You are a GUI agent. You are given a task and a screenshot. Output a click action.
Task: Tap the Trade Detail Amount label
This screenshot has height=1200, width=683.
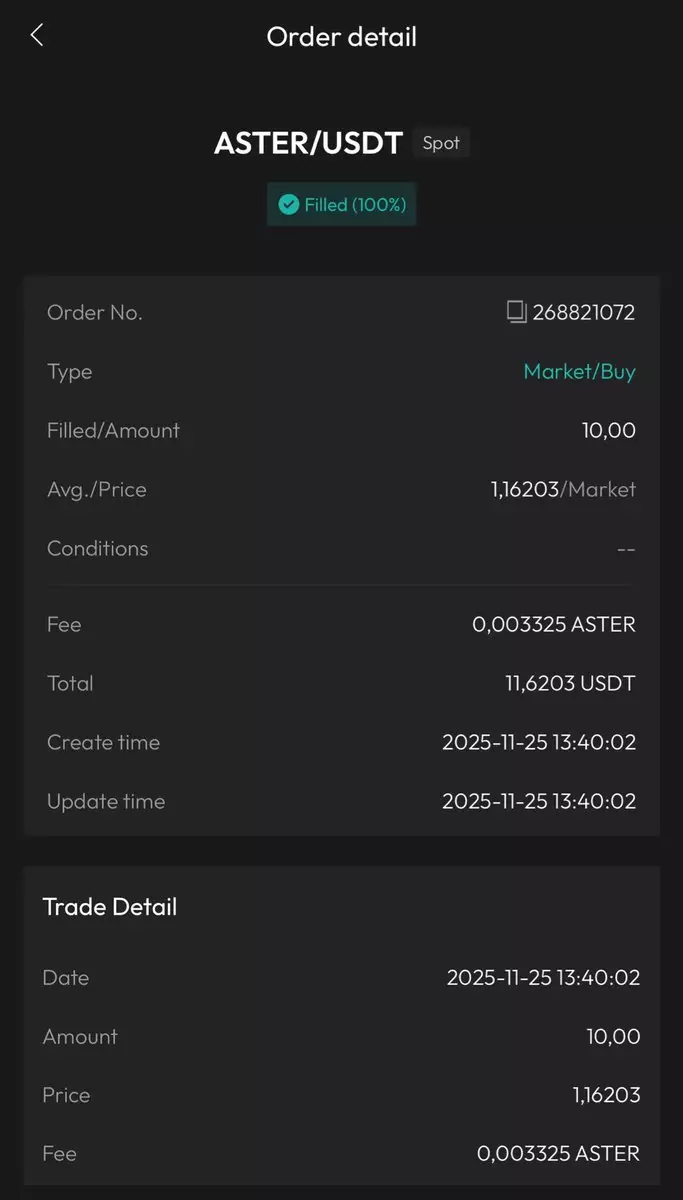point(80,1037)
